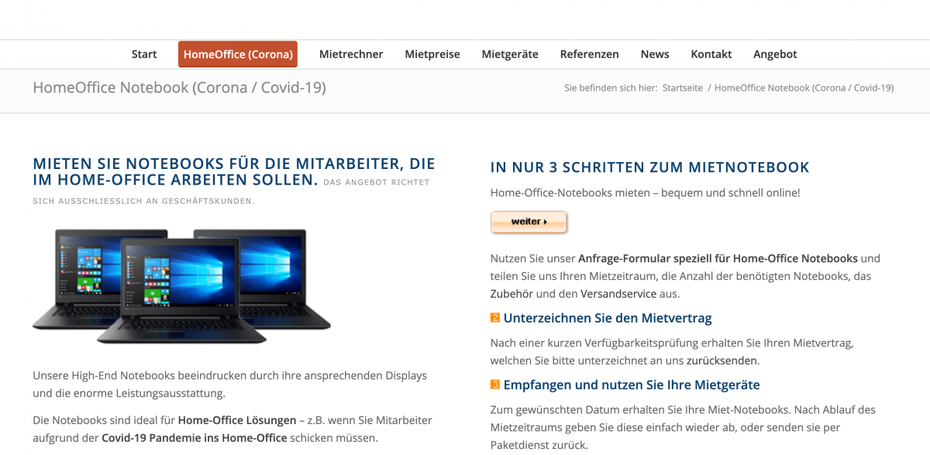
Task: Click the word zurücksenden in step 2
Action: tap(722, 360)
